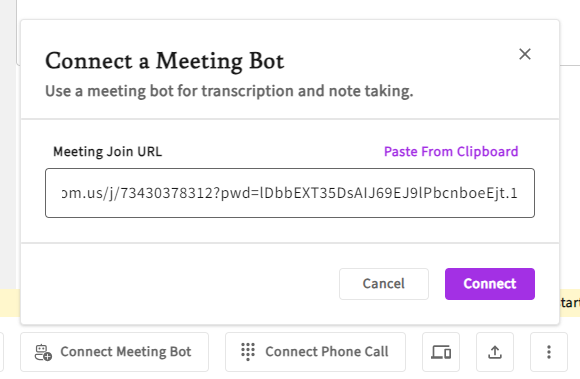Close the Connect a Meeting Bot dialog
The image size is (580, 379).
coord(525,54)
